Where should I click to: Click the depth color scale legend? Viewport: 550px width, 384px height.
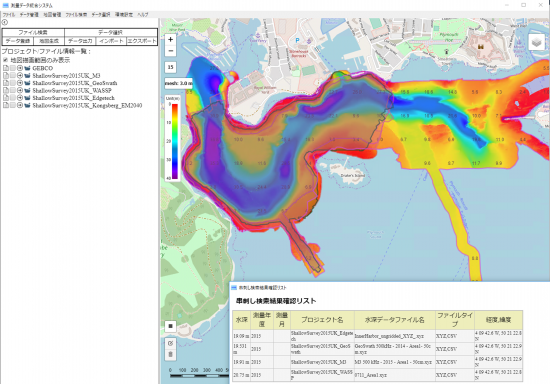[x=173, y=138]
